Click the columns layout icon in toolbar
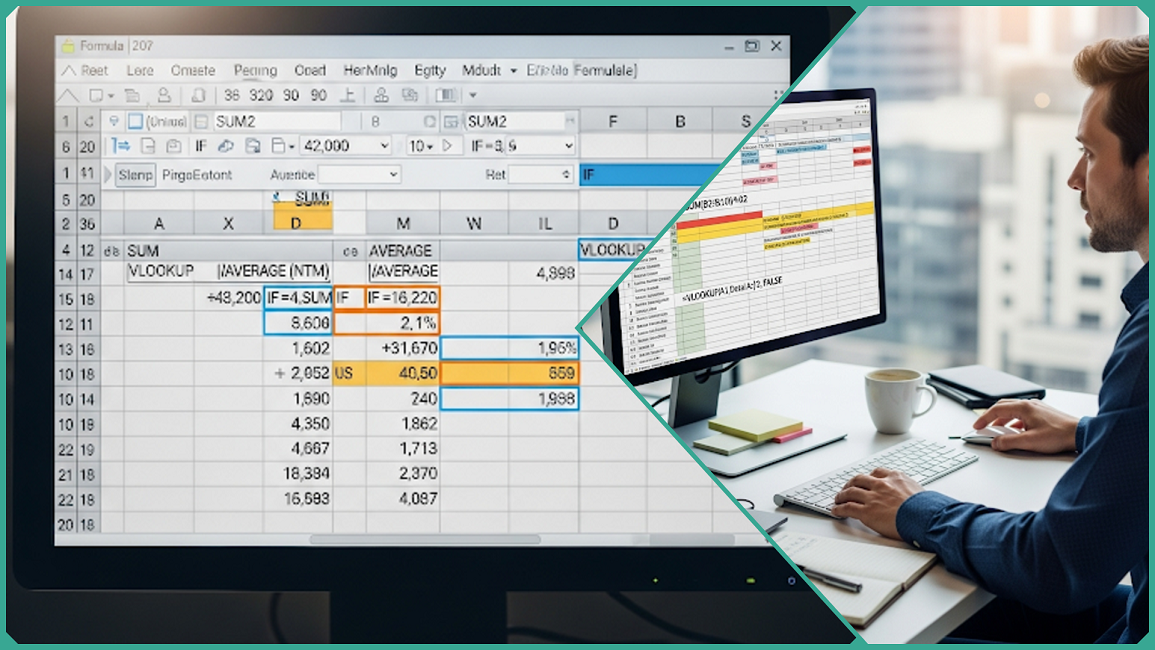The height and width of the screenshot is (650, 1155). point(446,95)
